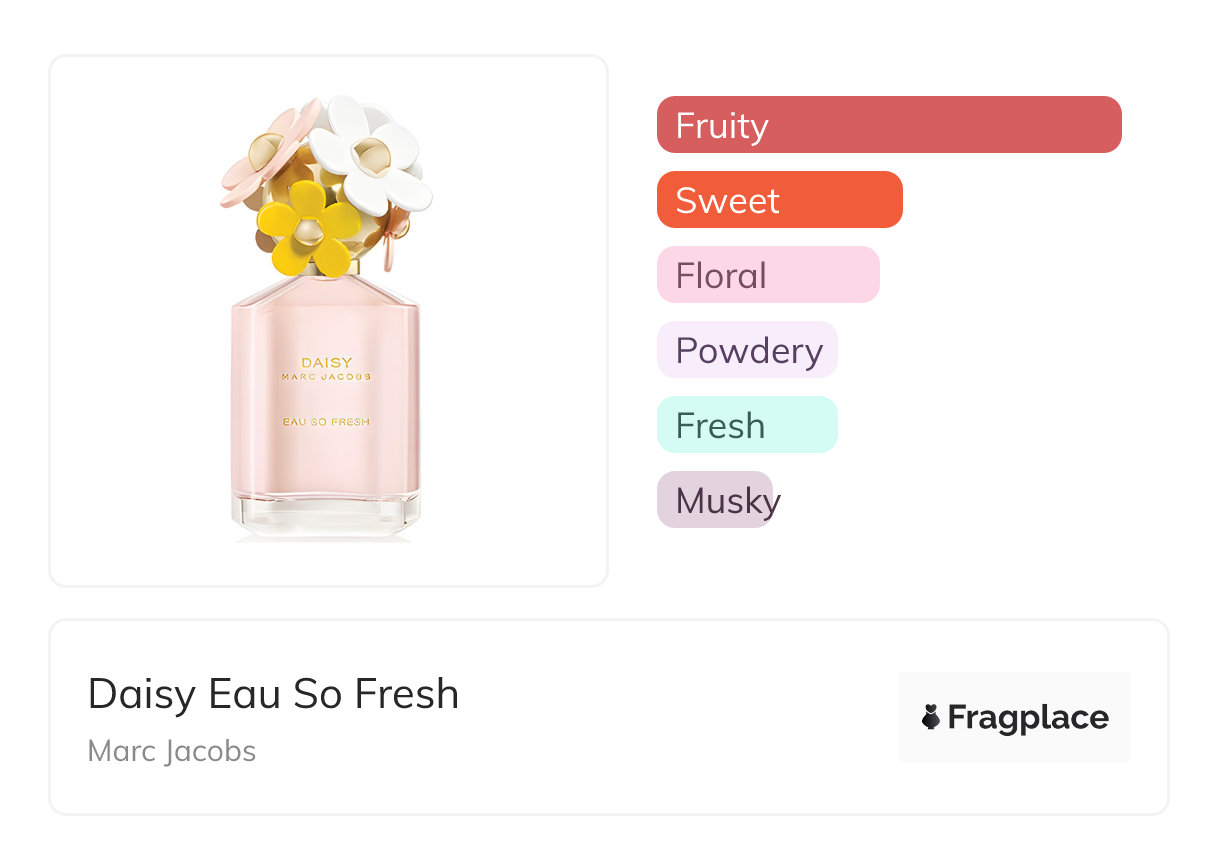Click the EAU SO FRESH label on the bottle
The height and width of the screenshot is (864, 1218).
[x=326, y=422]
